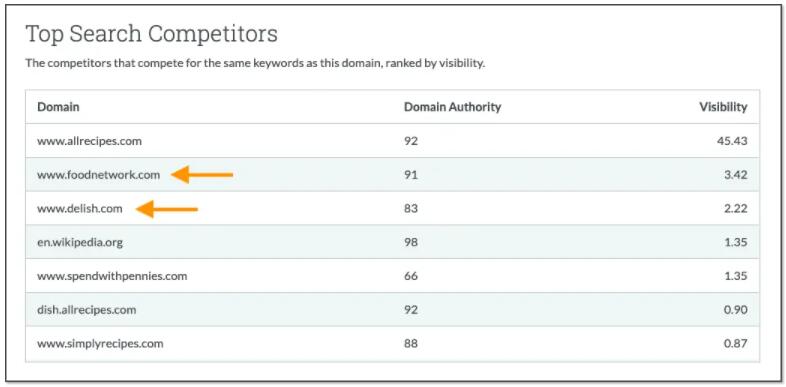The width and height of the screenshot is (786, 387).
Task: Click the en.wikipedia.org domain entry
Action: pos(80,243)
